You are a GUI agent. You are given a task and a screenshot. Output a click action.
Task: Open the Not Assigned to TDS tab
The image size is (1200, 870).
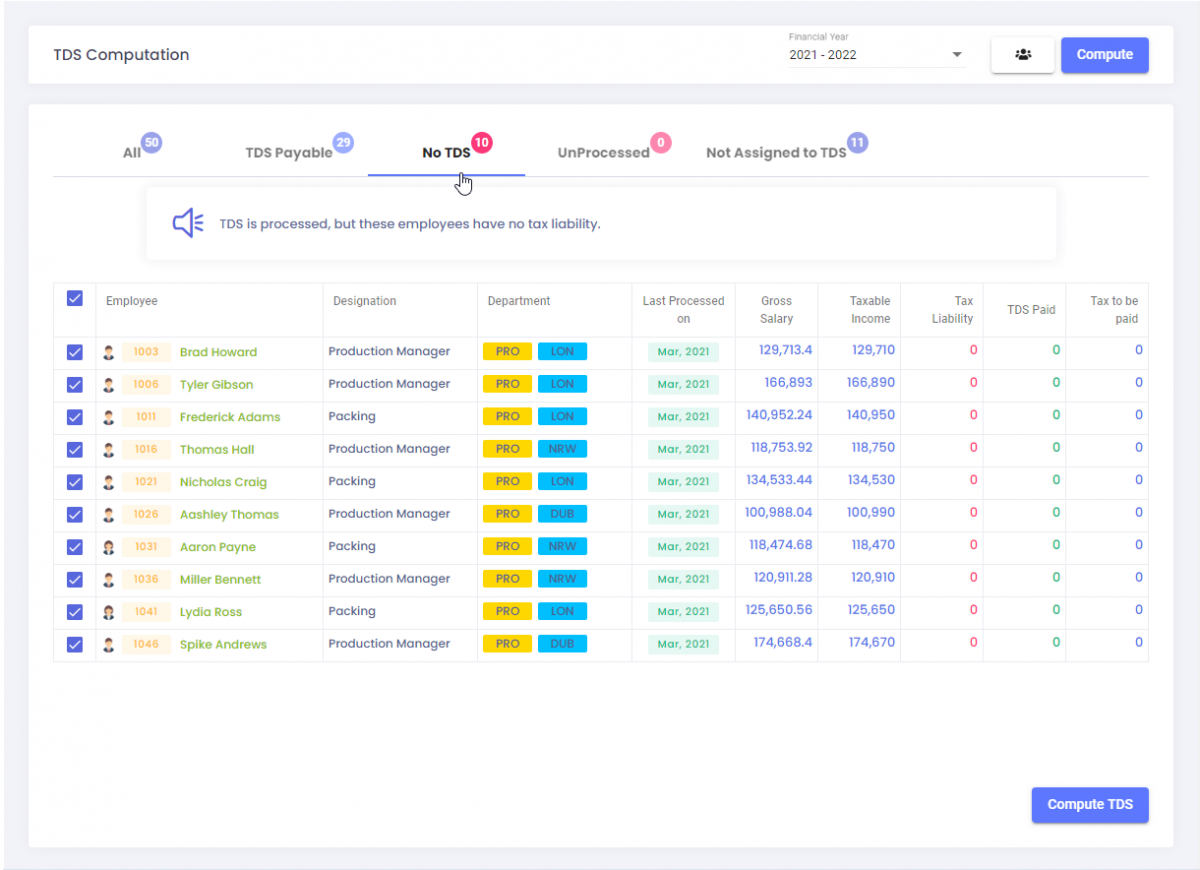coord(777,152)
